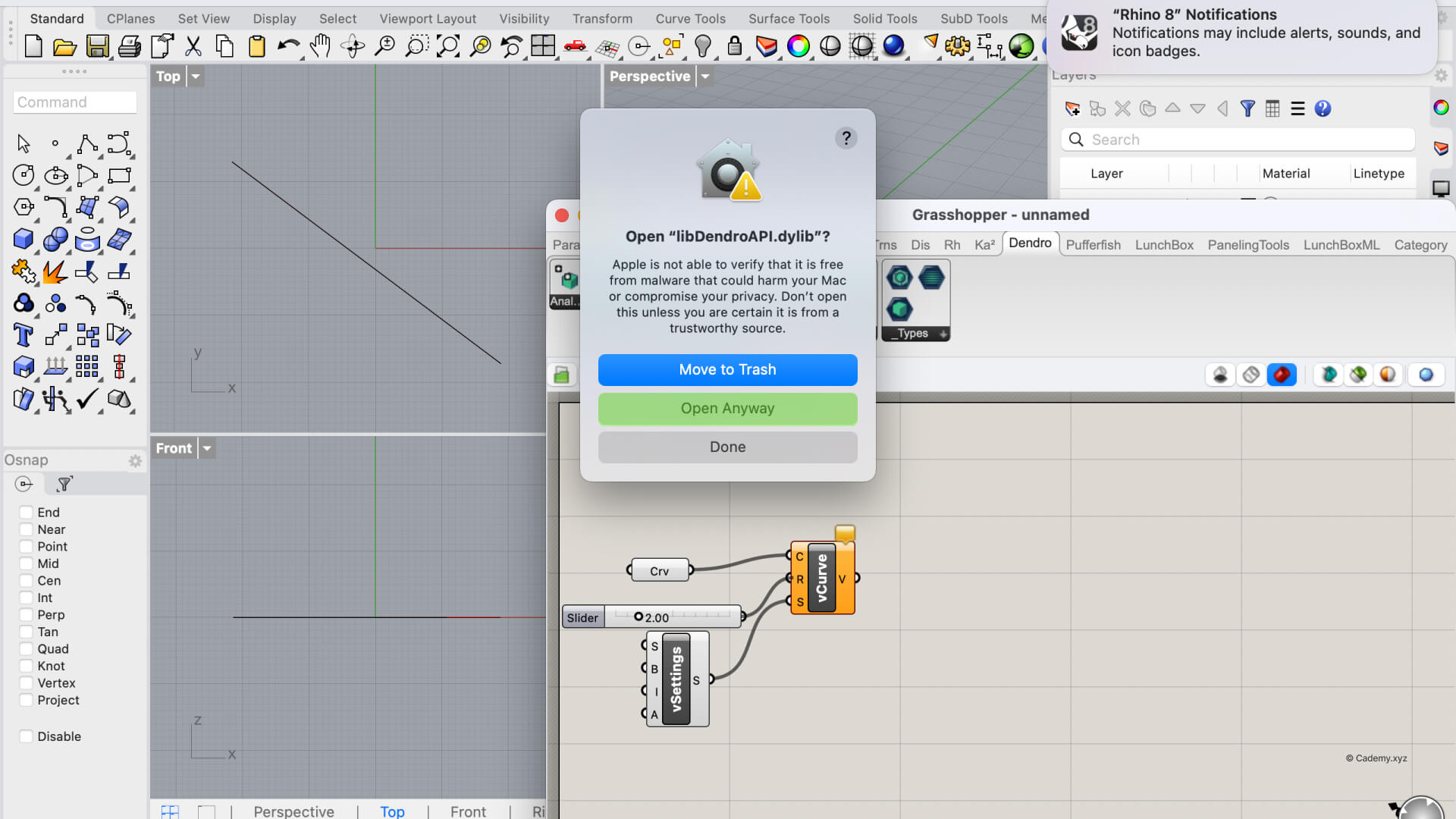
Task: Enable the Point osnap checkbox
Action: pyautogui.click(x=26, y=547)
